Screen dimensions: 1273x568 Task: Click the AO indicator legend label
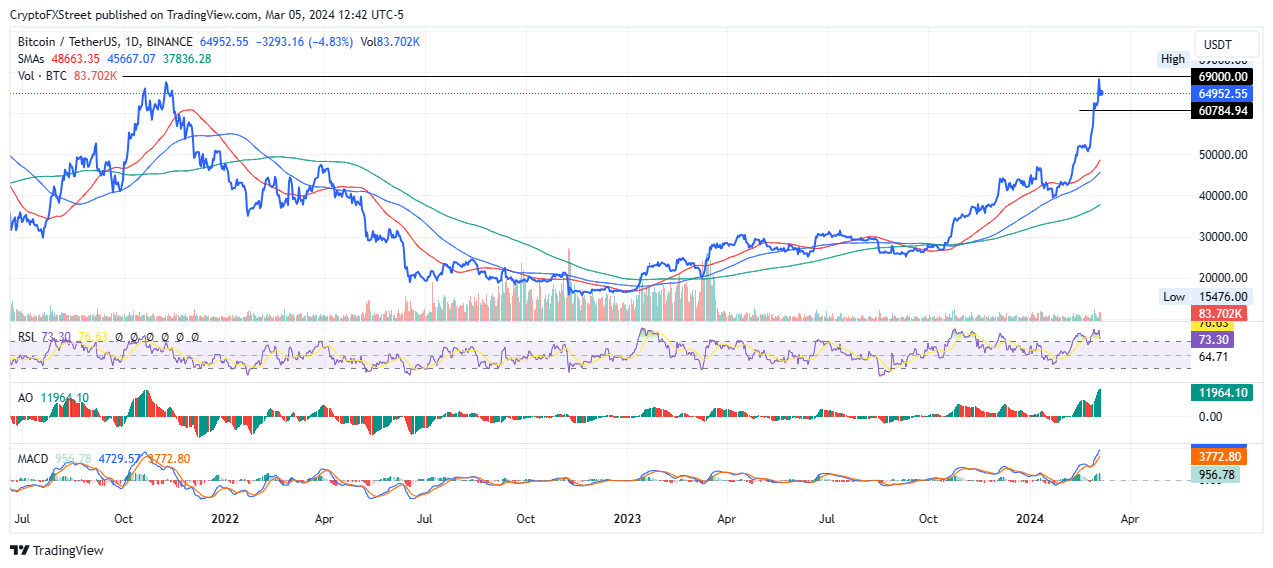[x=26, y=398]
